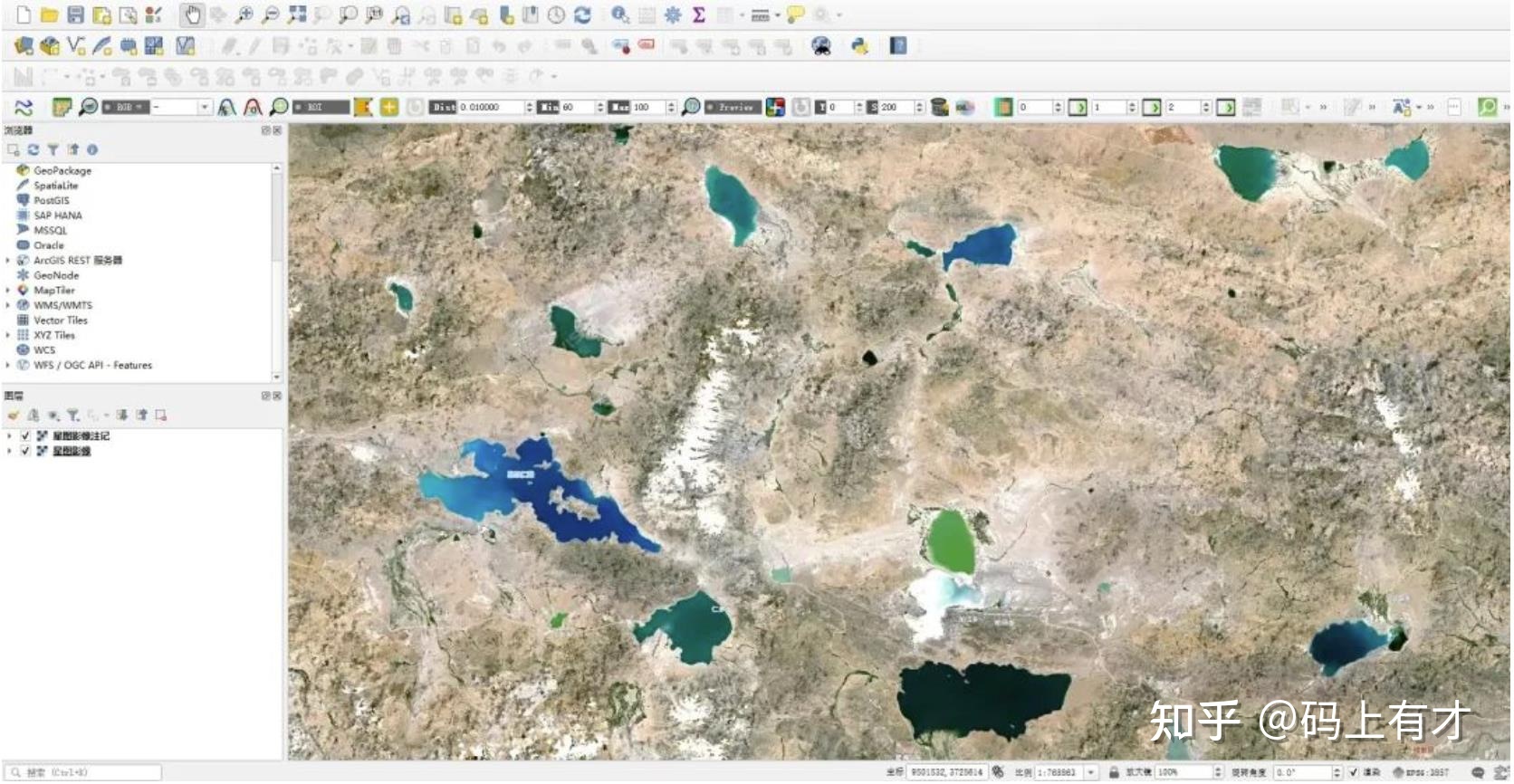The width and height of the screenshot is (1514, 784).
Task: Click the Zoom Out magnifier tool
Action: pos(271,14)
